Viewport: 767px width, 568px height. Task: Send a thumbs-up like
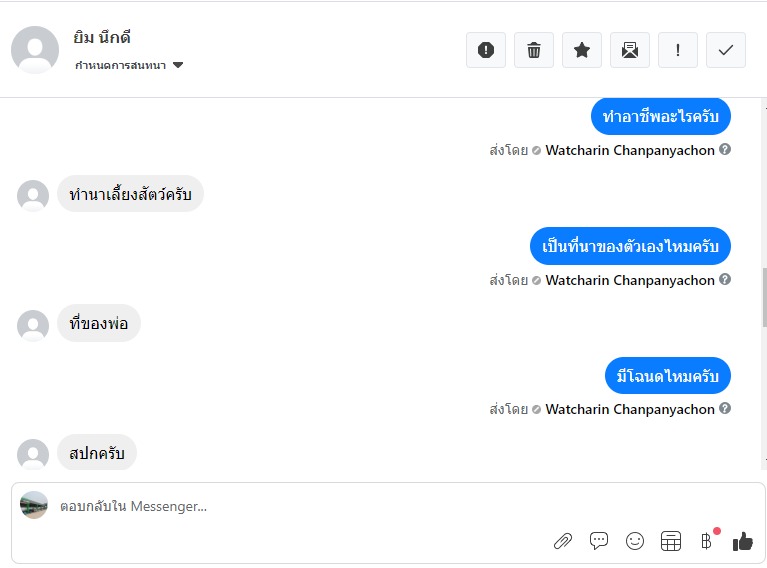pos(742,541)
